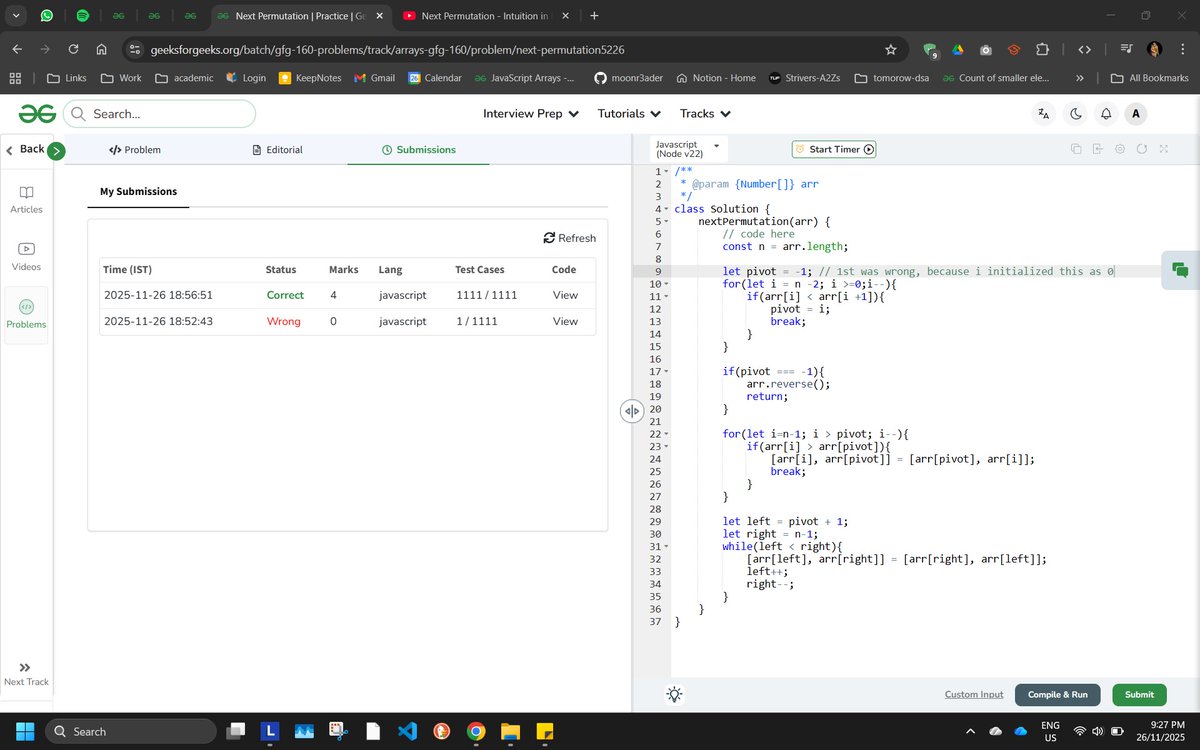The width and height of the screenshot is (1200, 750).
Task: Select the My Submissions sub-tab
Action: 138,191
